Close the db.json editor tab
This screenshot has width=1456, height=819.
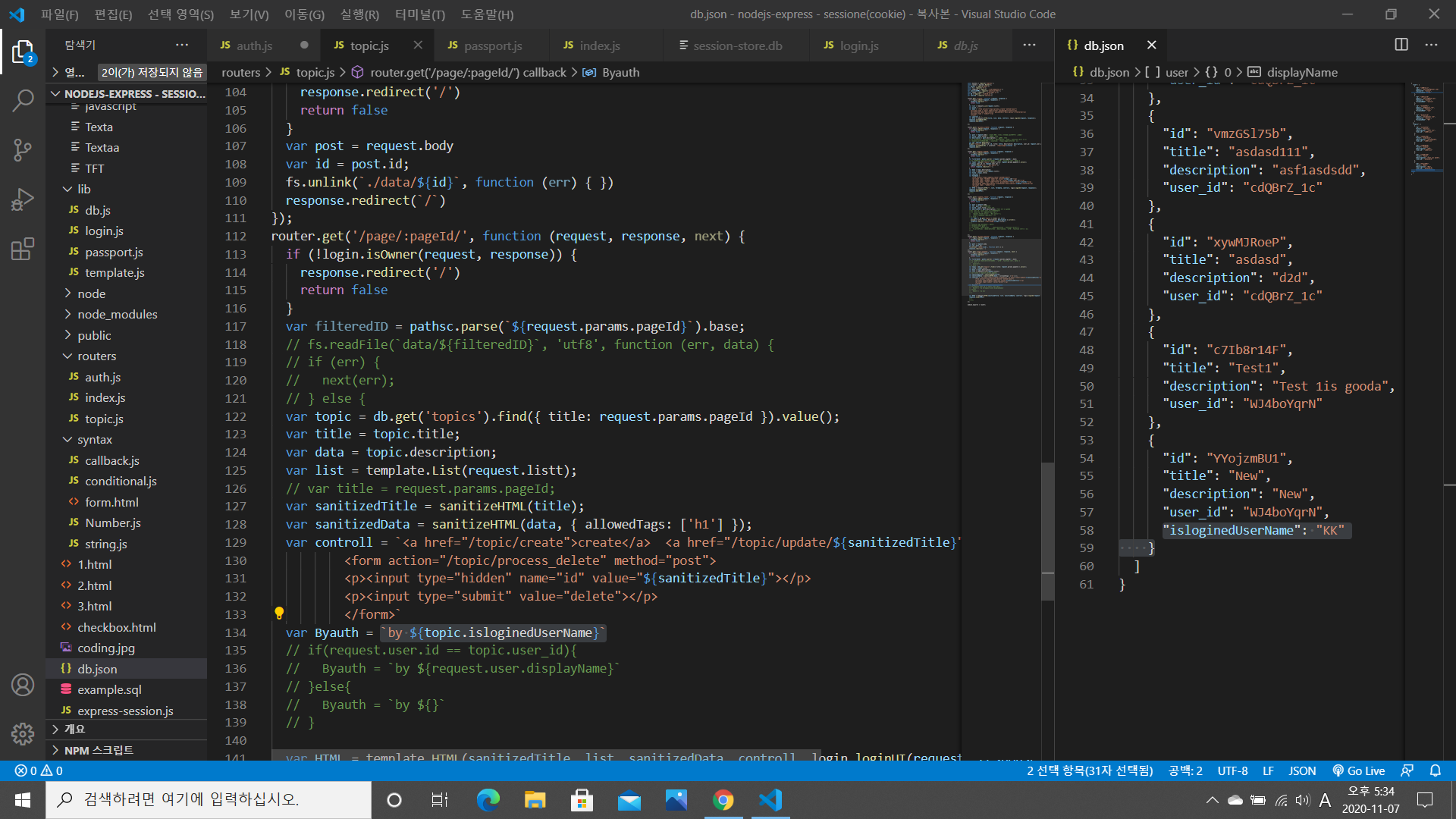click(1151, 45)
